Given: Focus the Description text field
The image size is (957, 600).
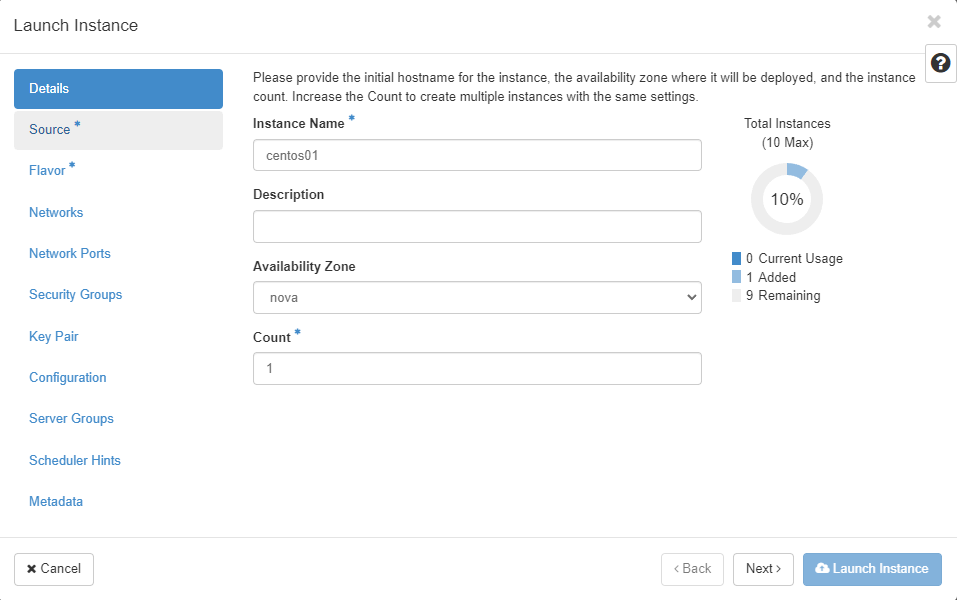Looking at the screenshot, I should [477, 226].
